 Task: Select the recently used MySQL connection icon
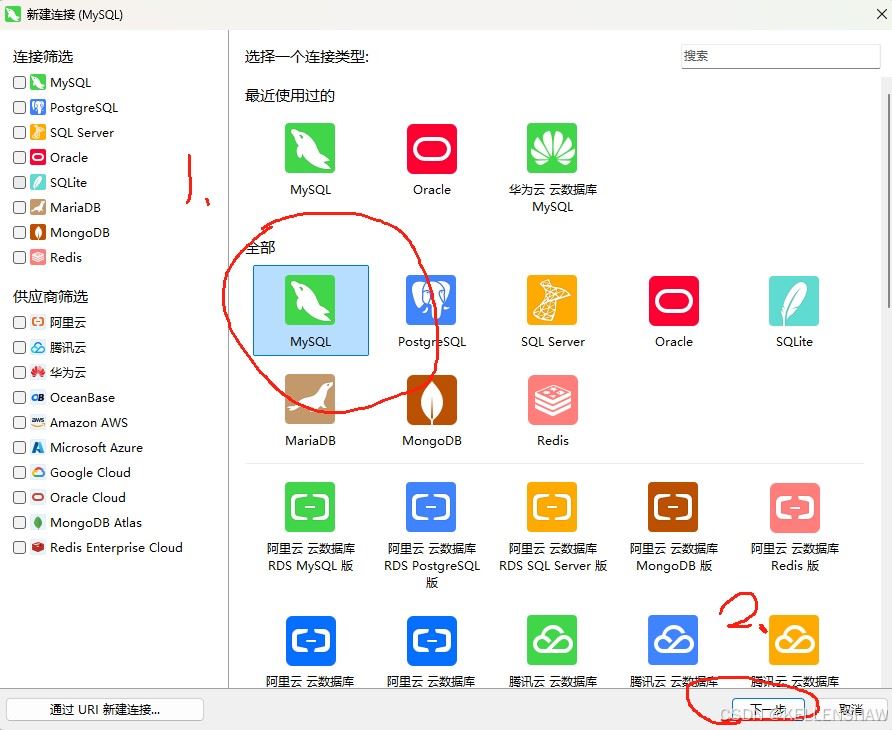(x=310, y=149)
